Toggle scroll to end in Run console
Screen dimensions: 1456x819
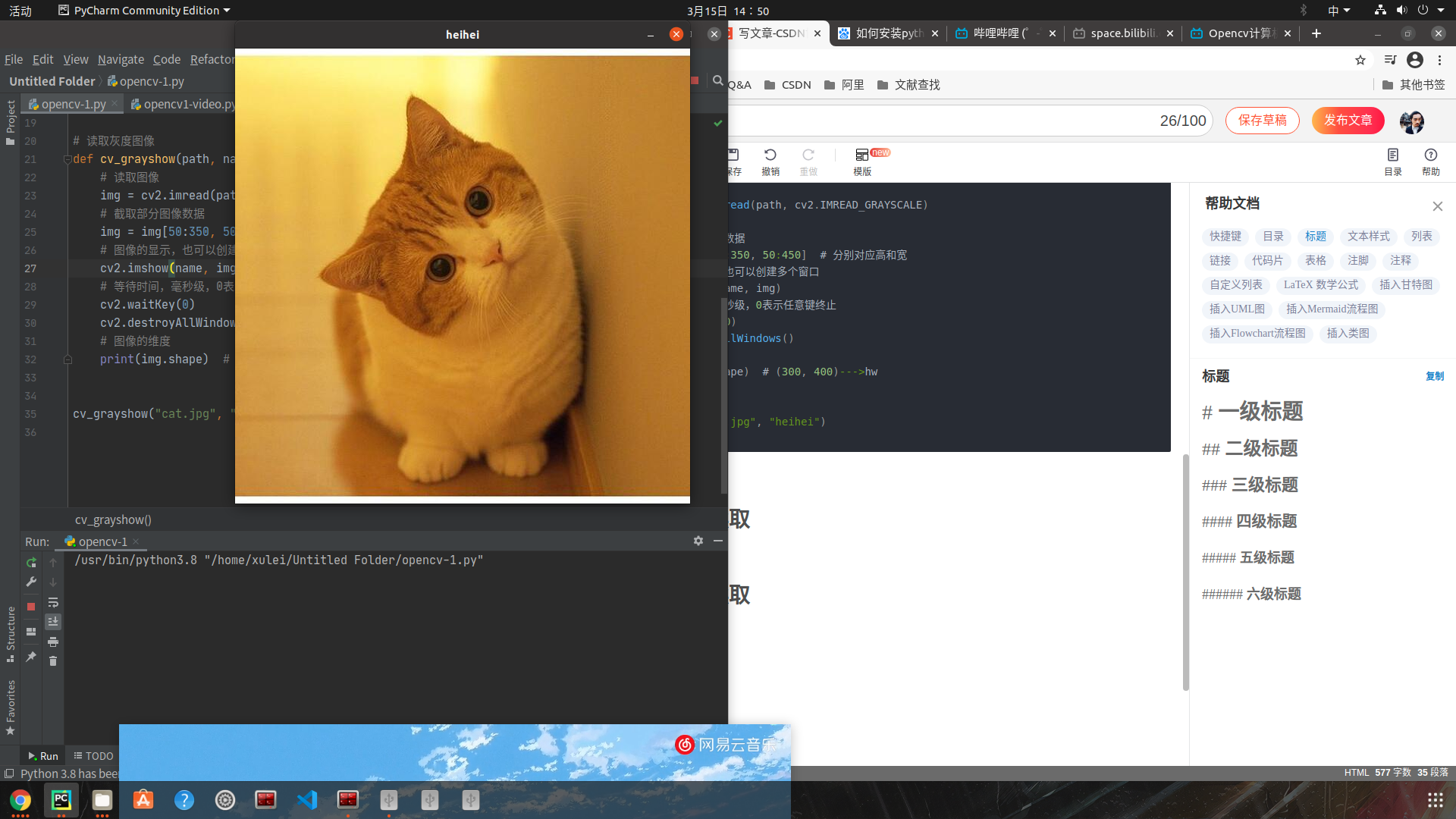coord(53,622)
